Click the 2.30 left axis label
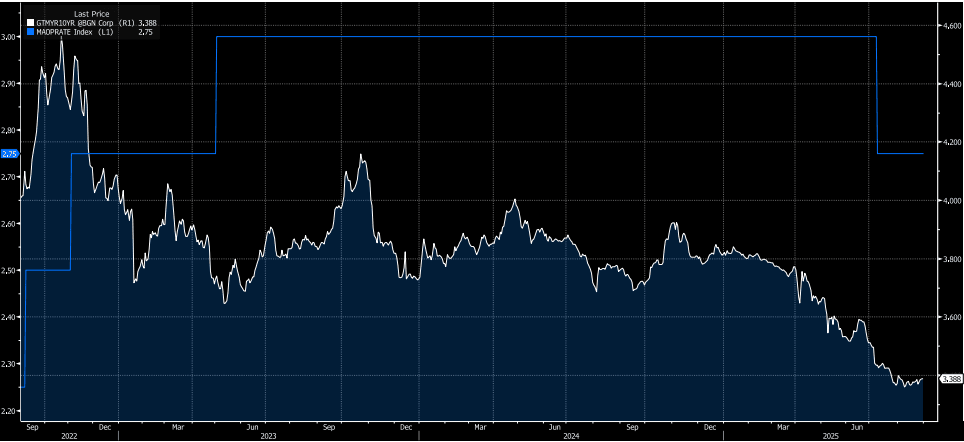The width and height of the screenshot is (964, 442). point(10,364)
